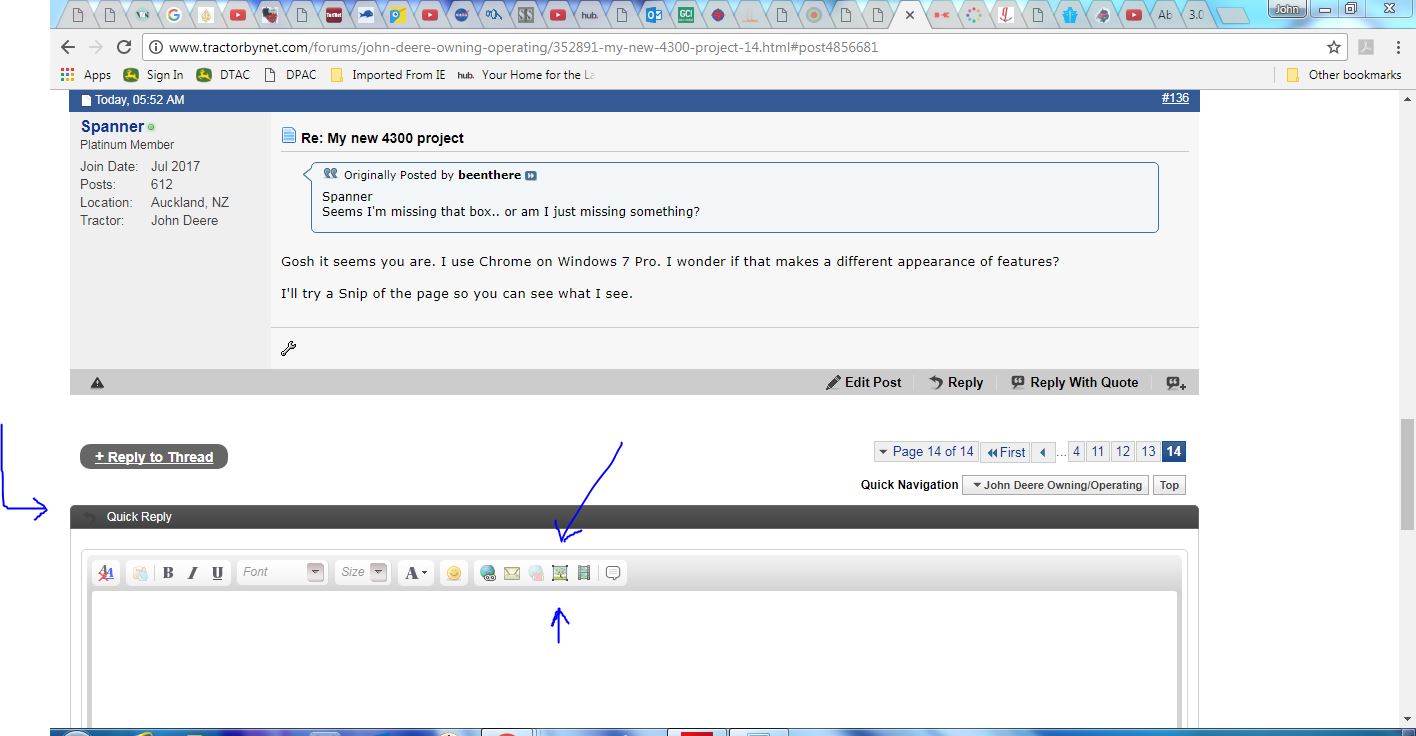
Task: Toggle underline formatting in Quick Reply
Action: click(217, 573)
